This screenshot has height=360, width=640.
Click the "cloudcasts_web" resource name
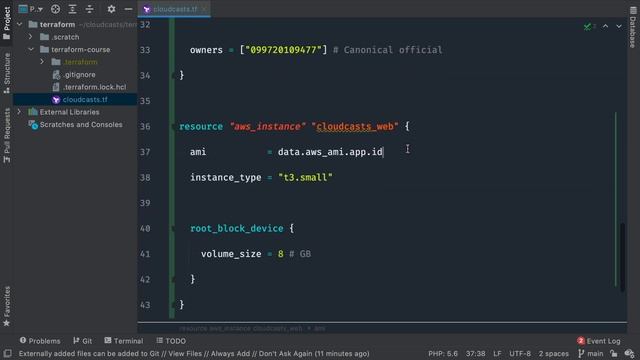(x=355, y=127)
